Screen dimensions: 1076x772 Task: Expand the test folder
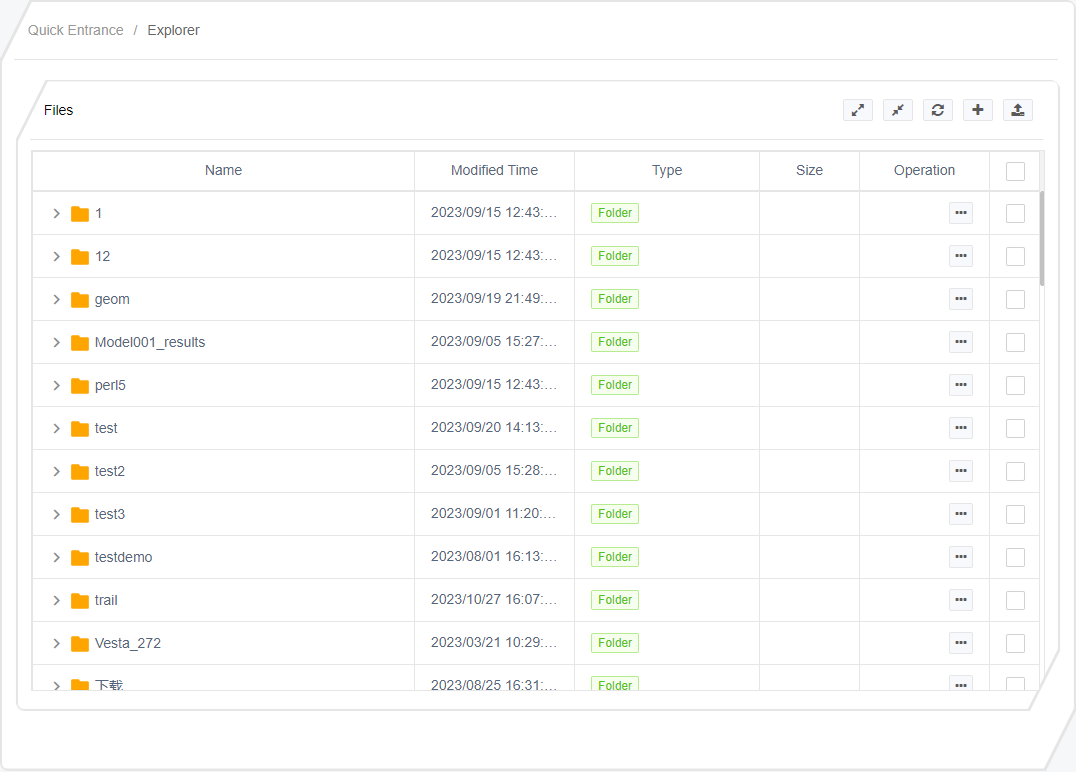coord(56,428)
